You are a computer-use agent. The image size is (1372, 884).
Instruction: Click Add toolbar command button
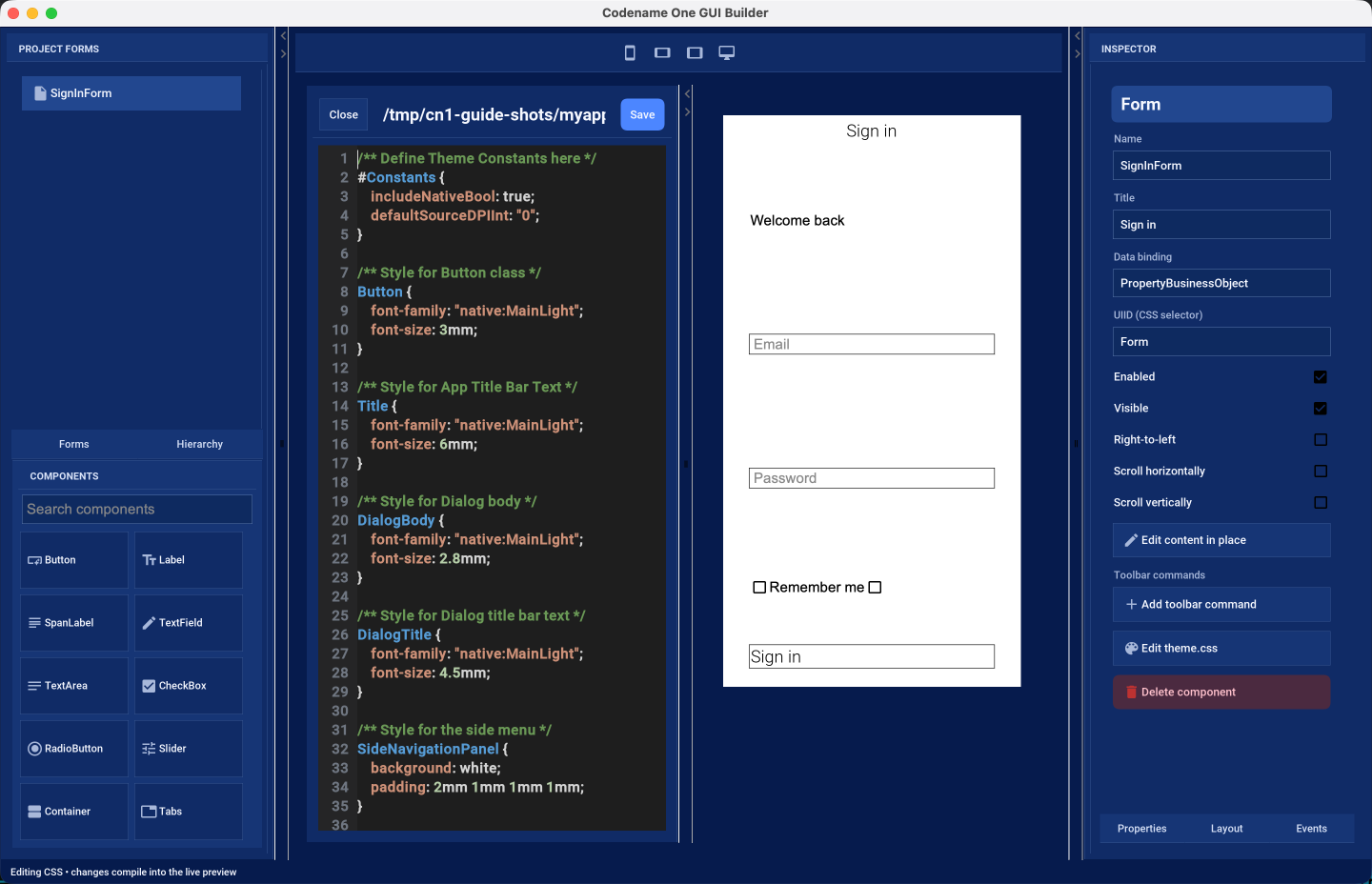(1221, 604)
